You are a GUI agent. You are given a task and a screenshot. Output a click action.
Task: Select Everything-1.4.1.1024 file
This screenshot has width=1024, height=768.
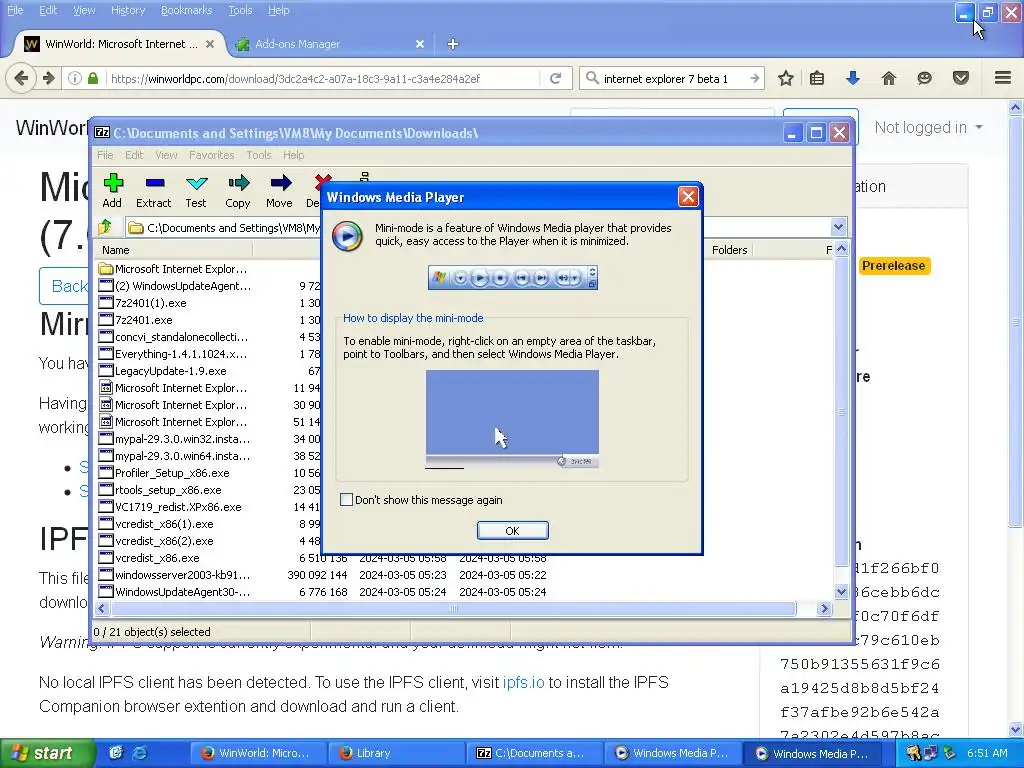(x=174, y=354)
